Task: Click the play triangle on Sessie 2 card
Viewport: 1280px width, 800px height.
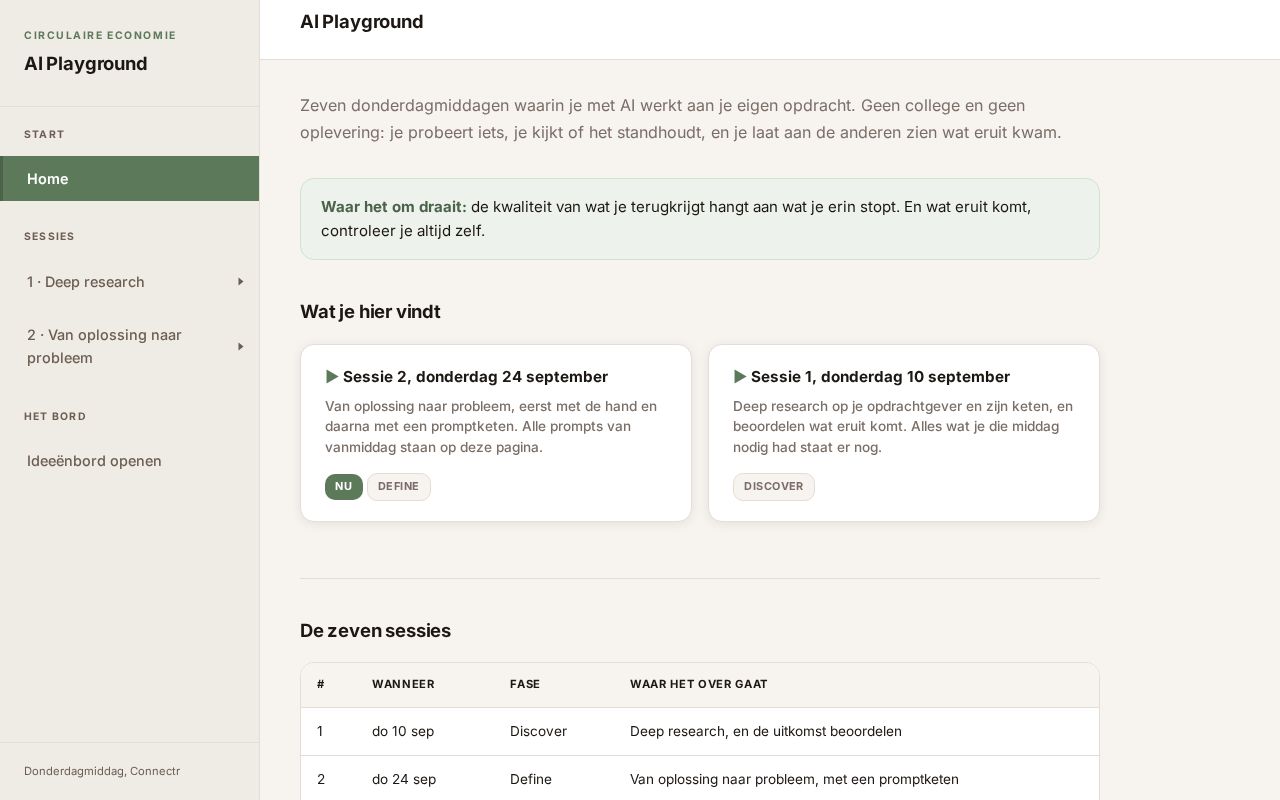Action: click(x=332, y=377)
